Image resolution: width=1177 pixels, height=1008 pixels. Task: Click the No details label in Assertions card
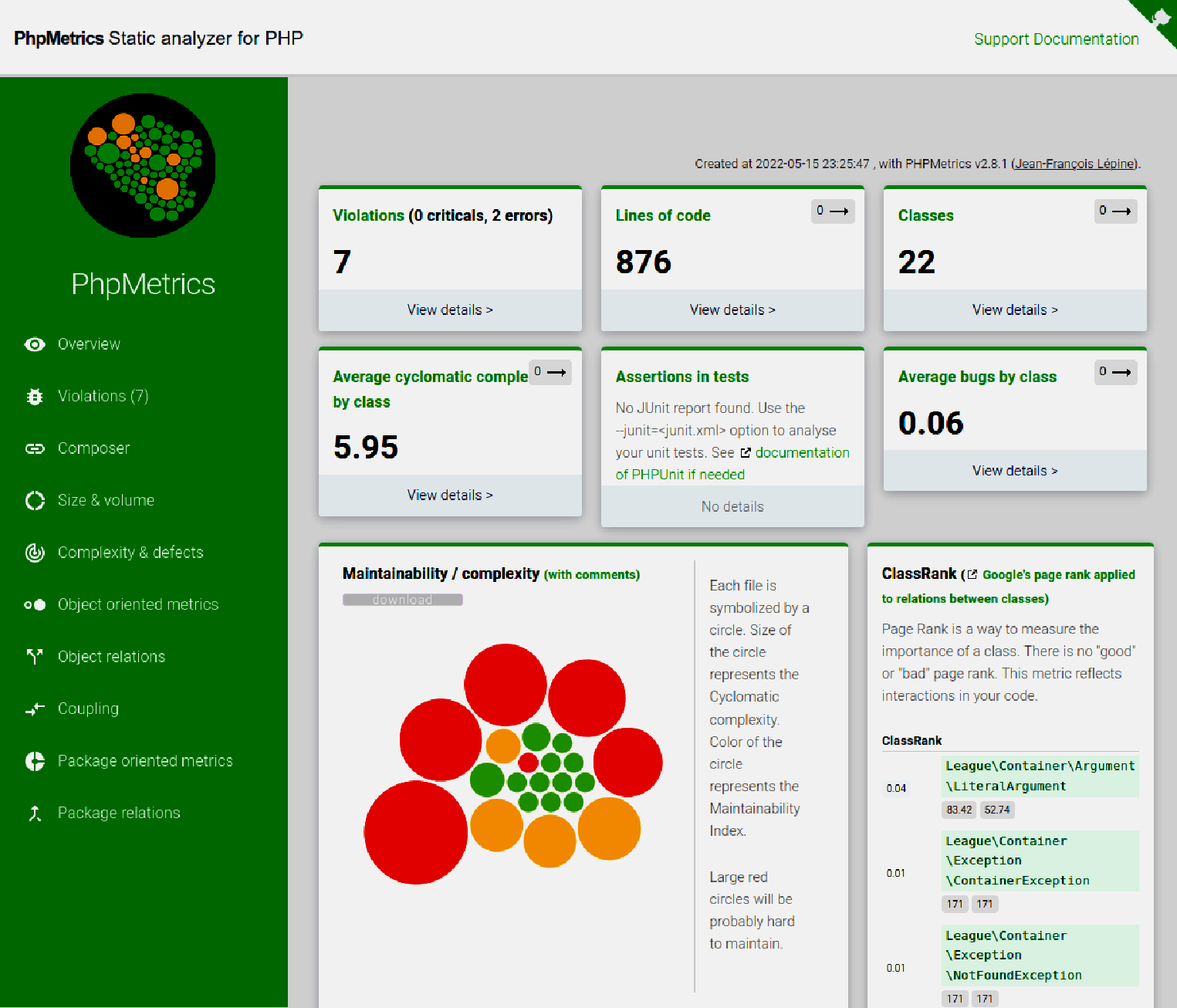click(x=732, y=507)
